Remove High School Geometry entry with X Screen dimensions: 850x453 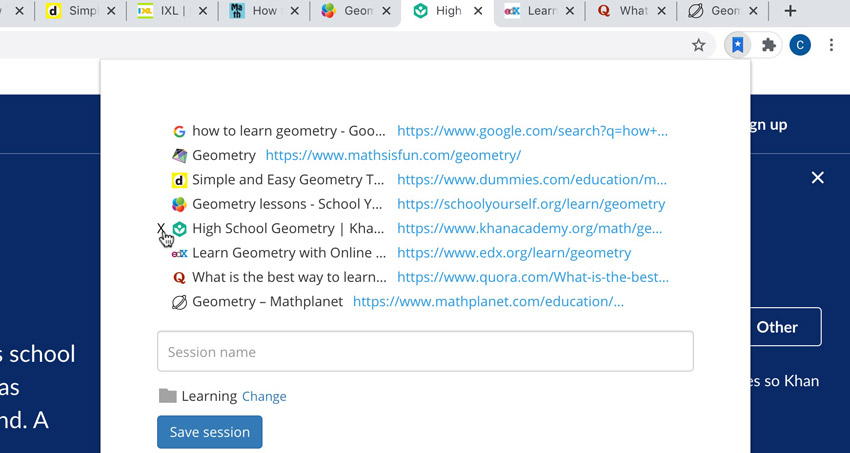(x=162, y=229)
